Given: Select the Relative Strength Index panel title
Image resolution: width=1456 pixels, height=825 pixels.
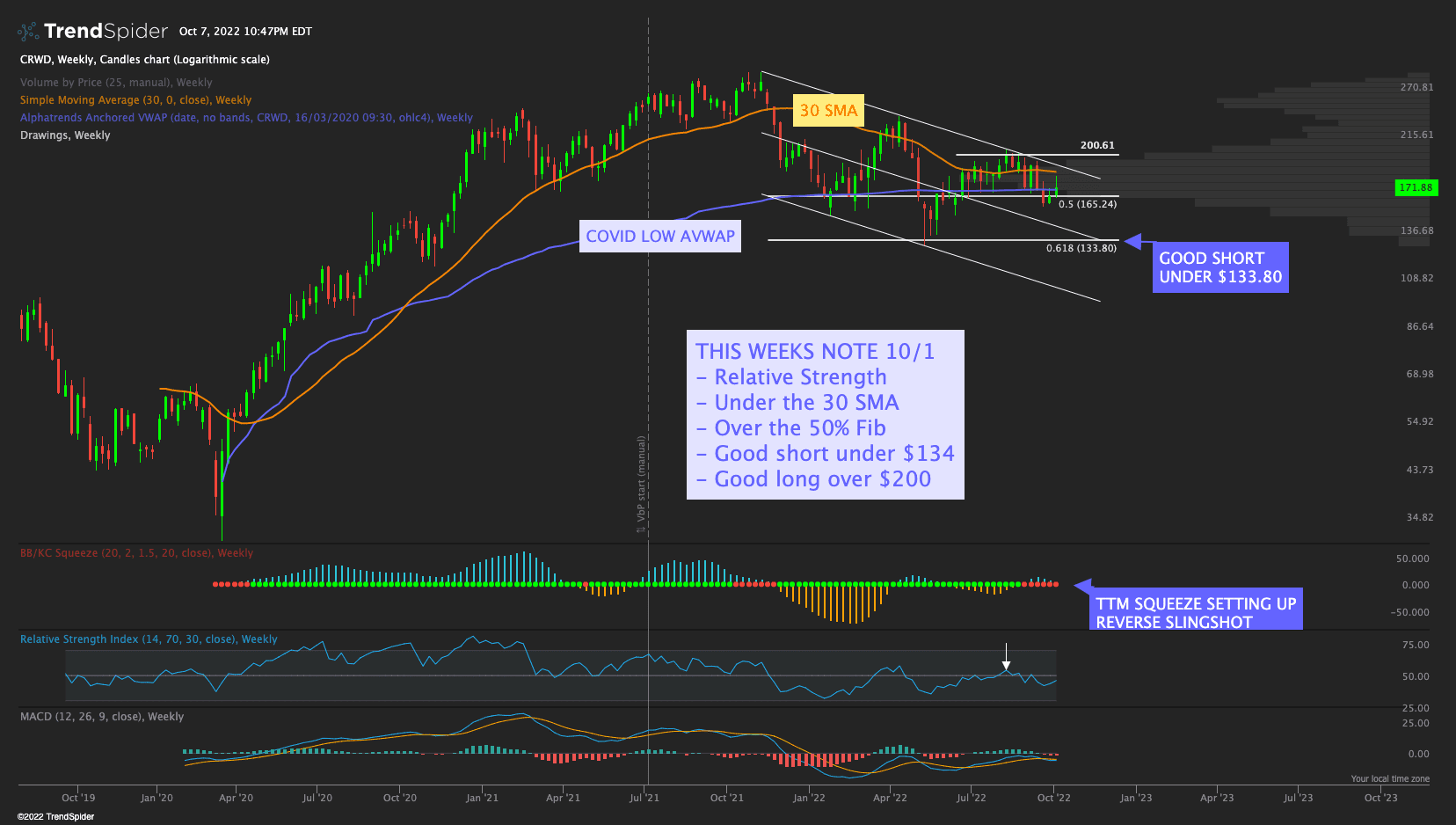Looking at the screenshot, I should click(149, 639).
